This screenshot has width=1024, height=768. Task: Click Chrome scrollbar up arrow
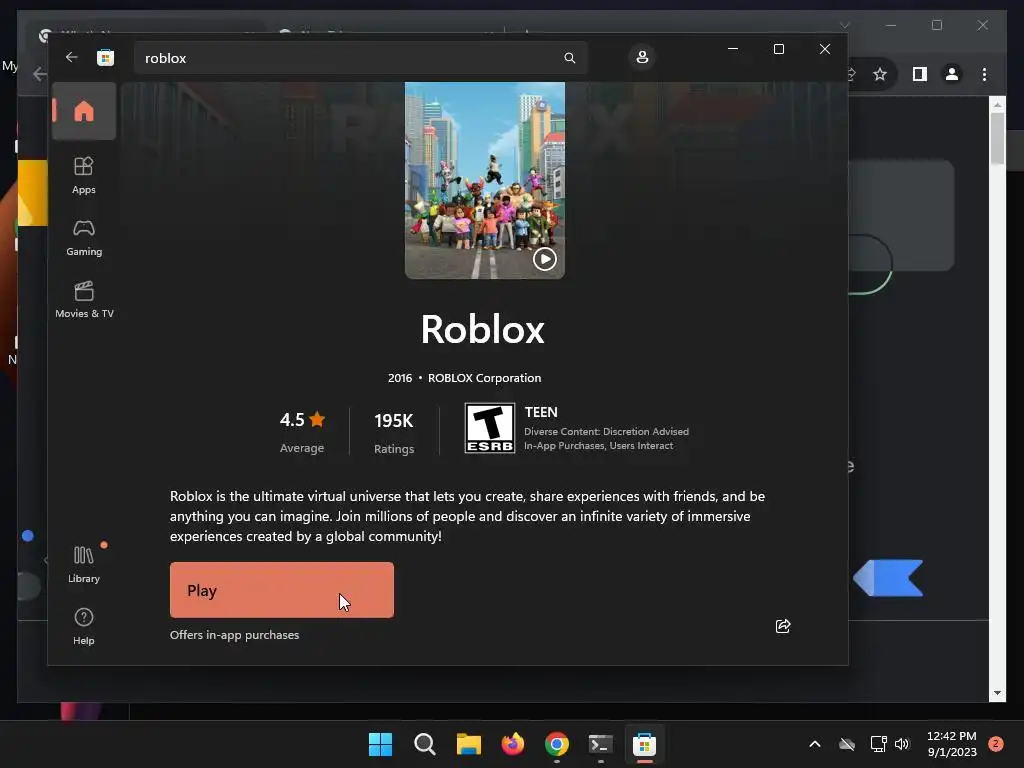point(997,104)
